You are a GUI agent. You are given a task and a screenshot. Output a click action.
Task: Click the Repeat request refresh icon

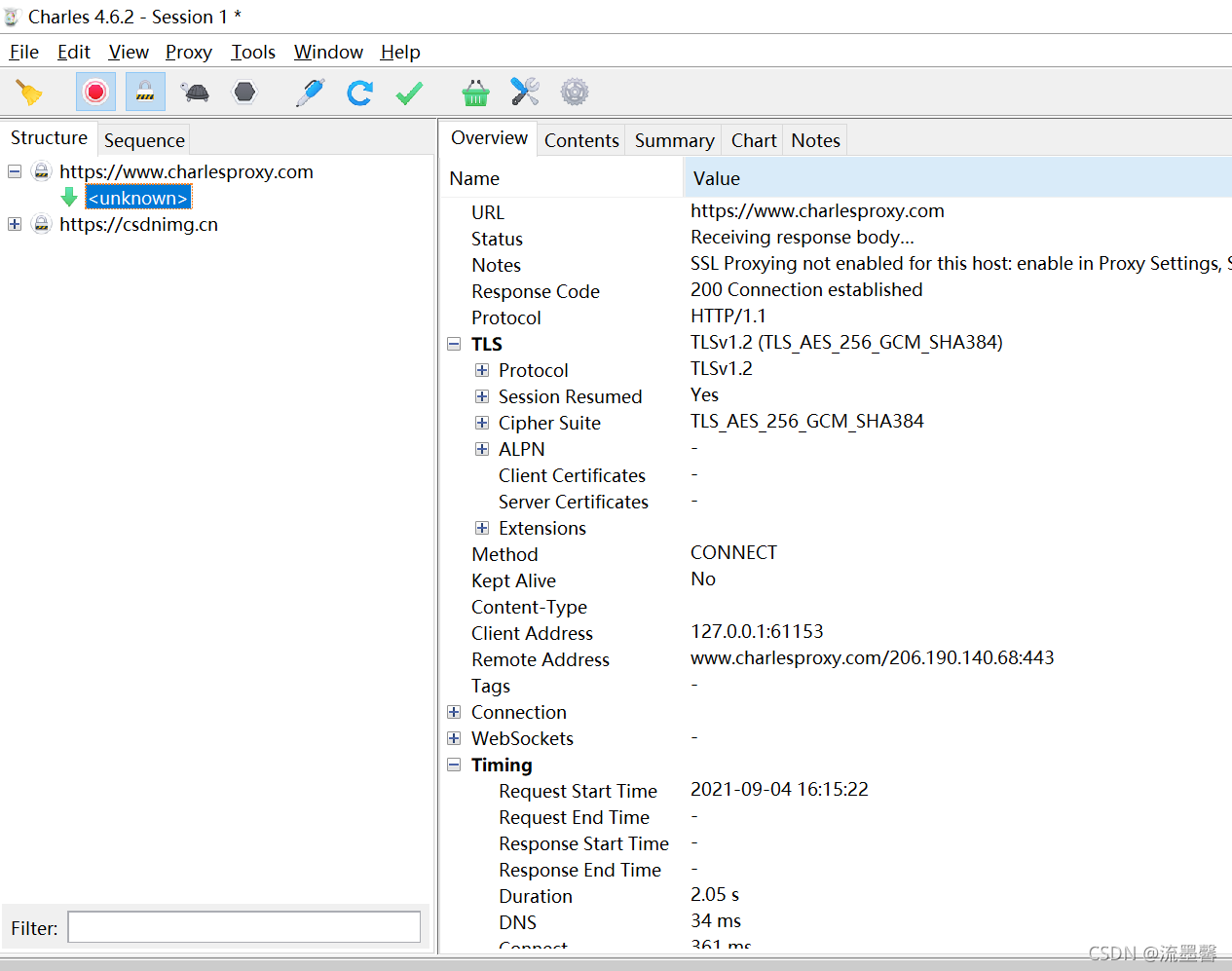[x=359, y=93]
